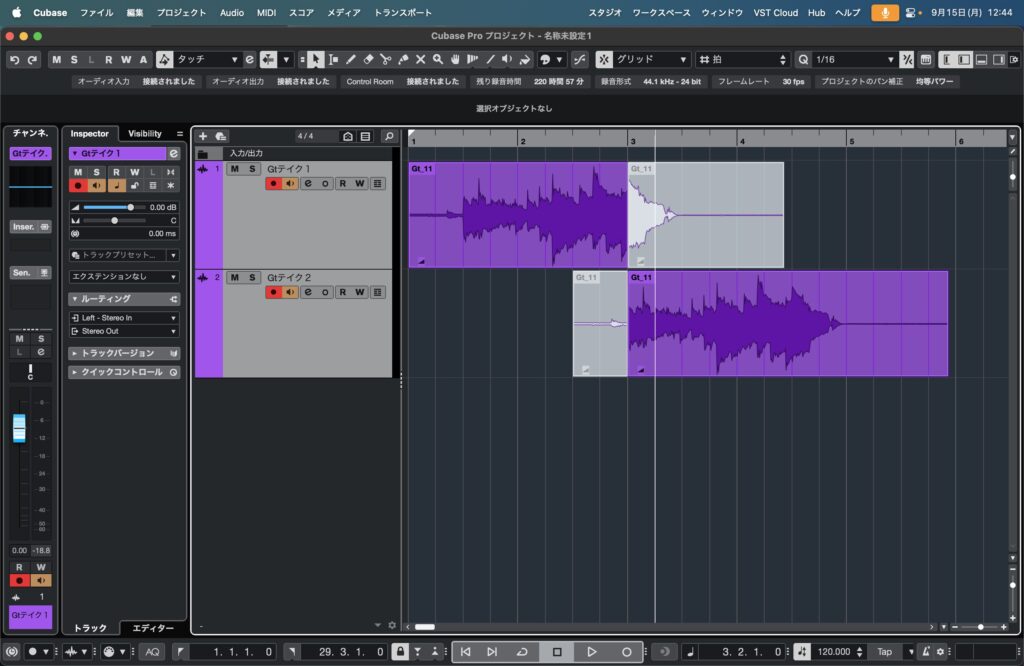Disable record enable on Gtテイク 2 track
This screenshot has width=1024, height=666.
pos(272,292)
